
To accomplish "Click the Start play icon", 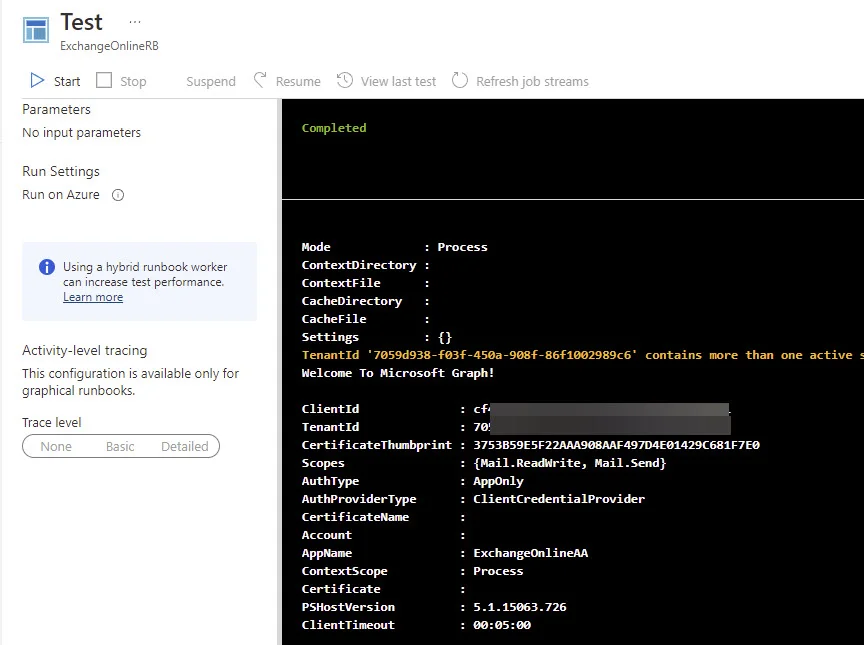I will (37, 81).
